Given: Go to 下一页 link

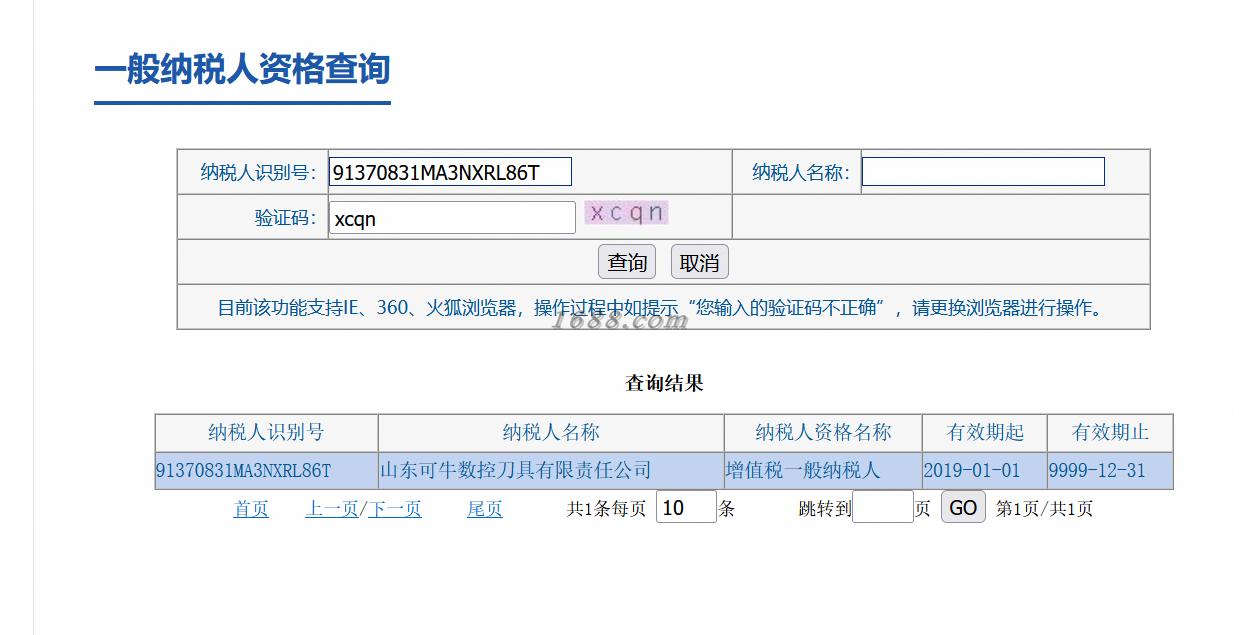Looking at the screenshot, I should tap(395, 509).
